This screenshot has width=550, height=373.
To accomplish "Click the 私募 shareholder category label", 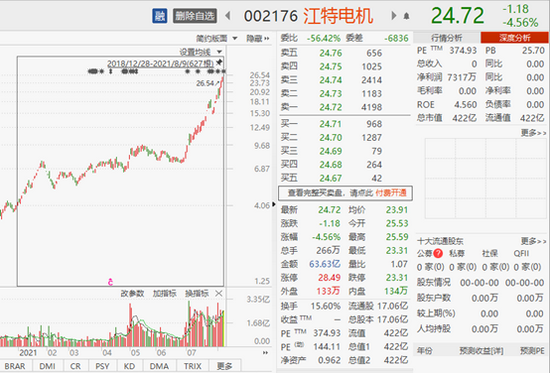I will [x=457, y=253].
